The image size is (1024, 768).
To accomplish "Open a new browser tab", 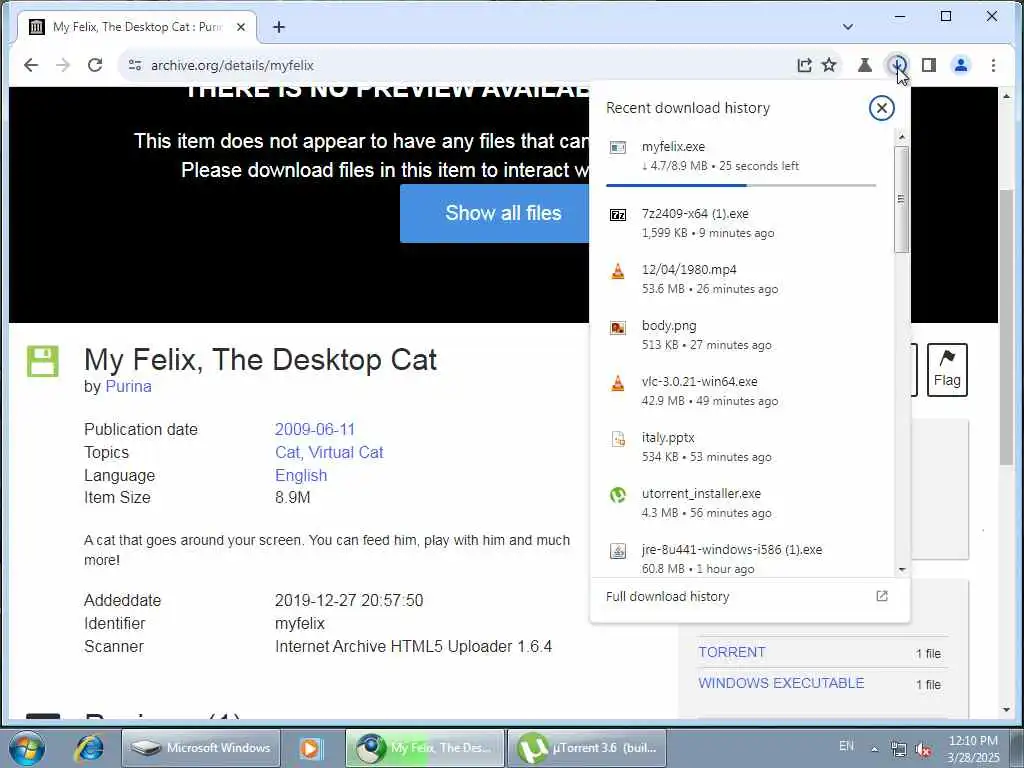I will (279, 27).
